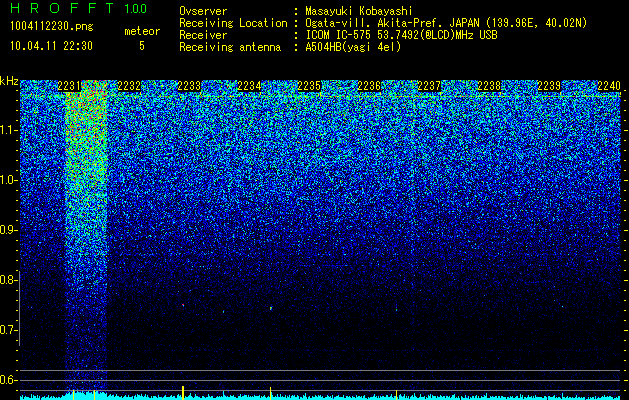Image resolution: width=629 pixels, height=400 pixels.
Task: Click the yellow echo dot near 2234
Action: point(271,309)
